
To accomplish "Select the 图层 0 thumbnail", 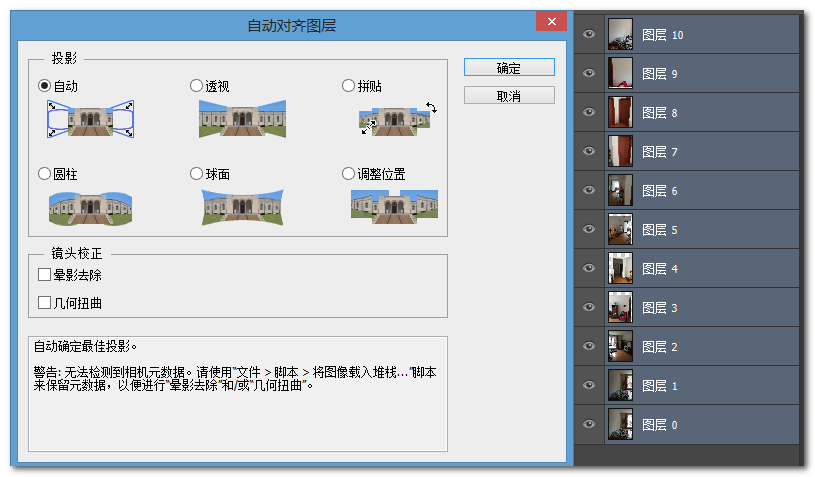I will 621,424.
